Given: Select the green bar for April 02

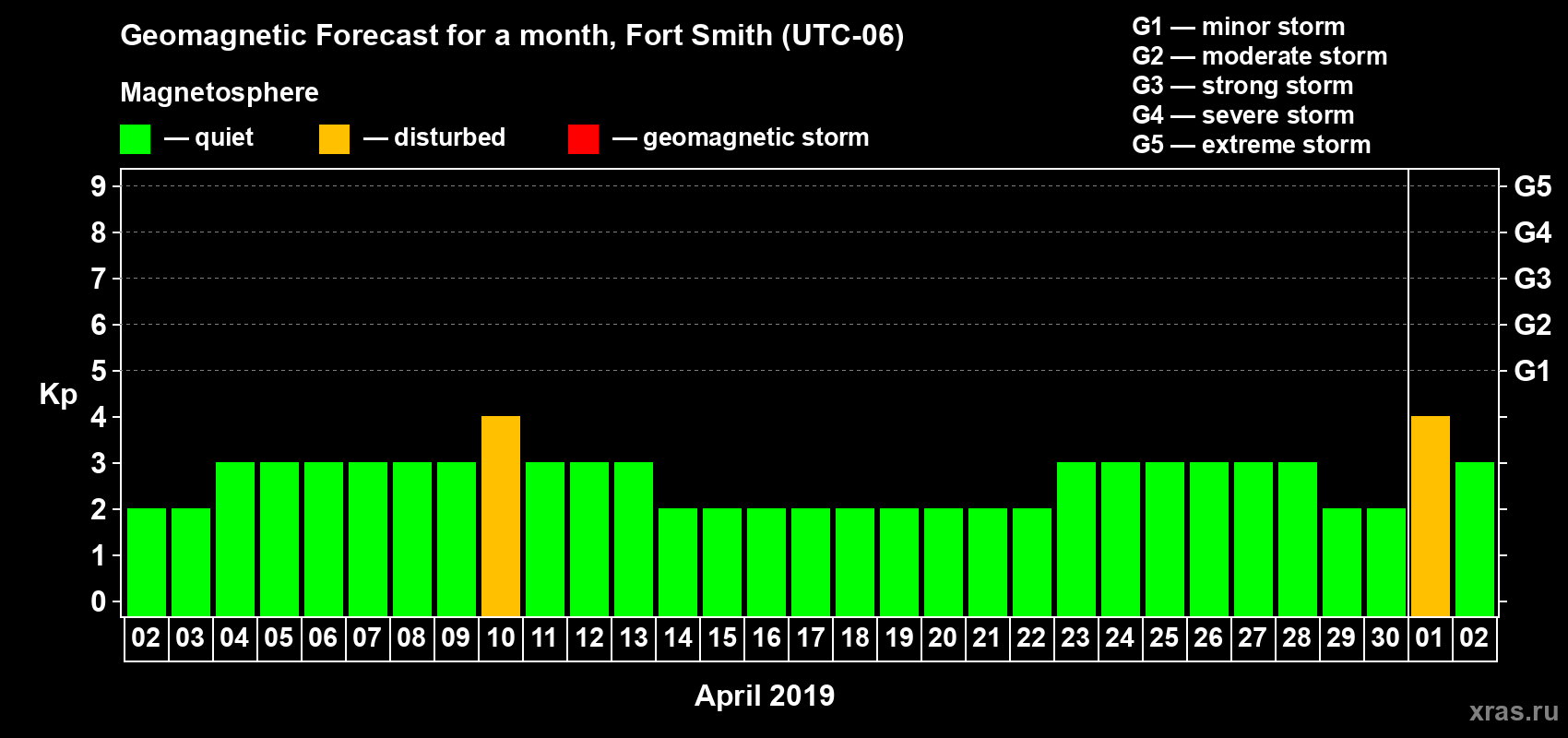Looking at the screenshot, I should tap(147, 563).
